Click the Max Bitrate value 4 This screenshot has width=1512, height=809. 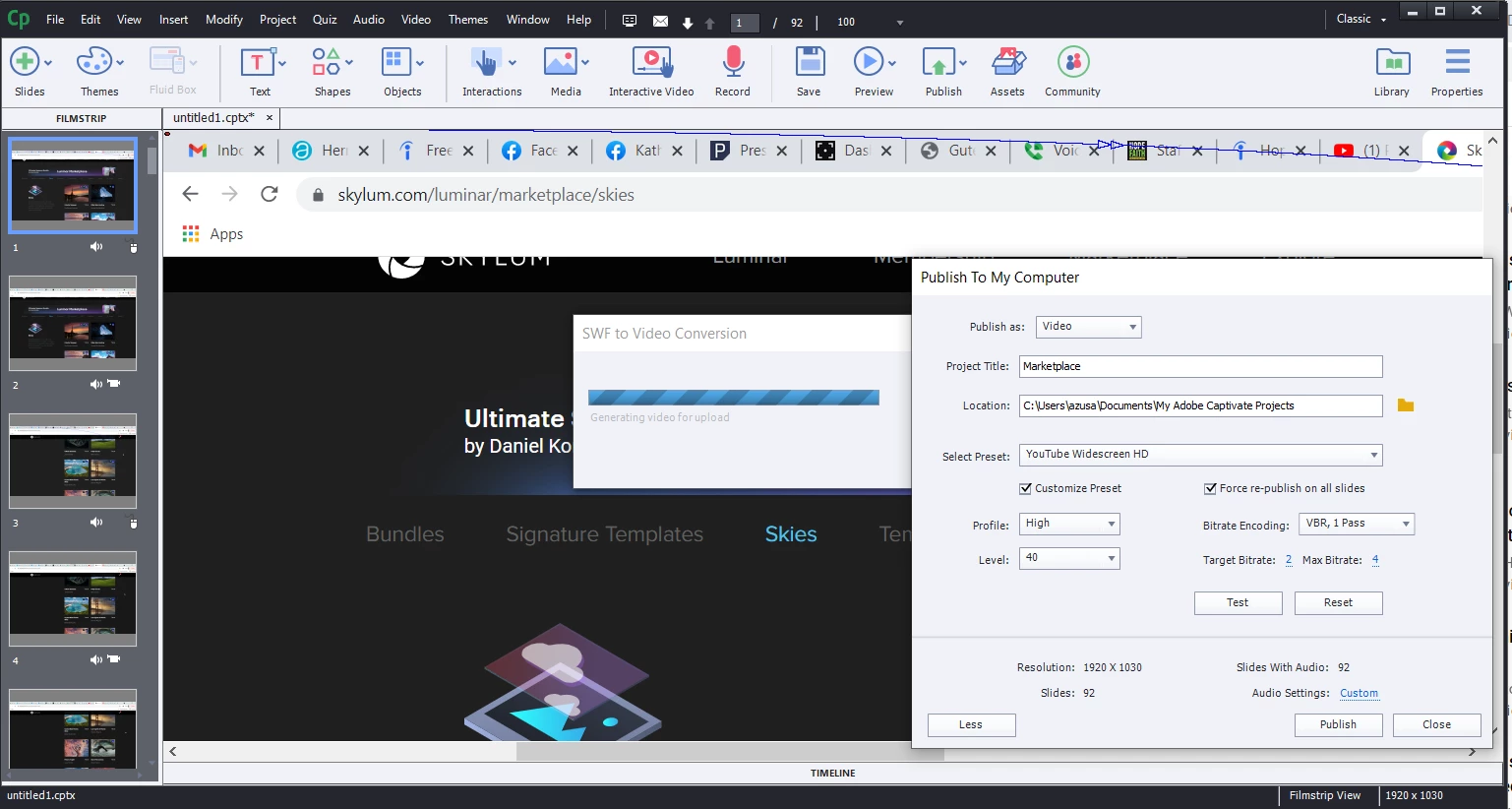tap(1375, 560)
